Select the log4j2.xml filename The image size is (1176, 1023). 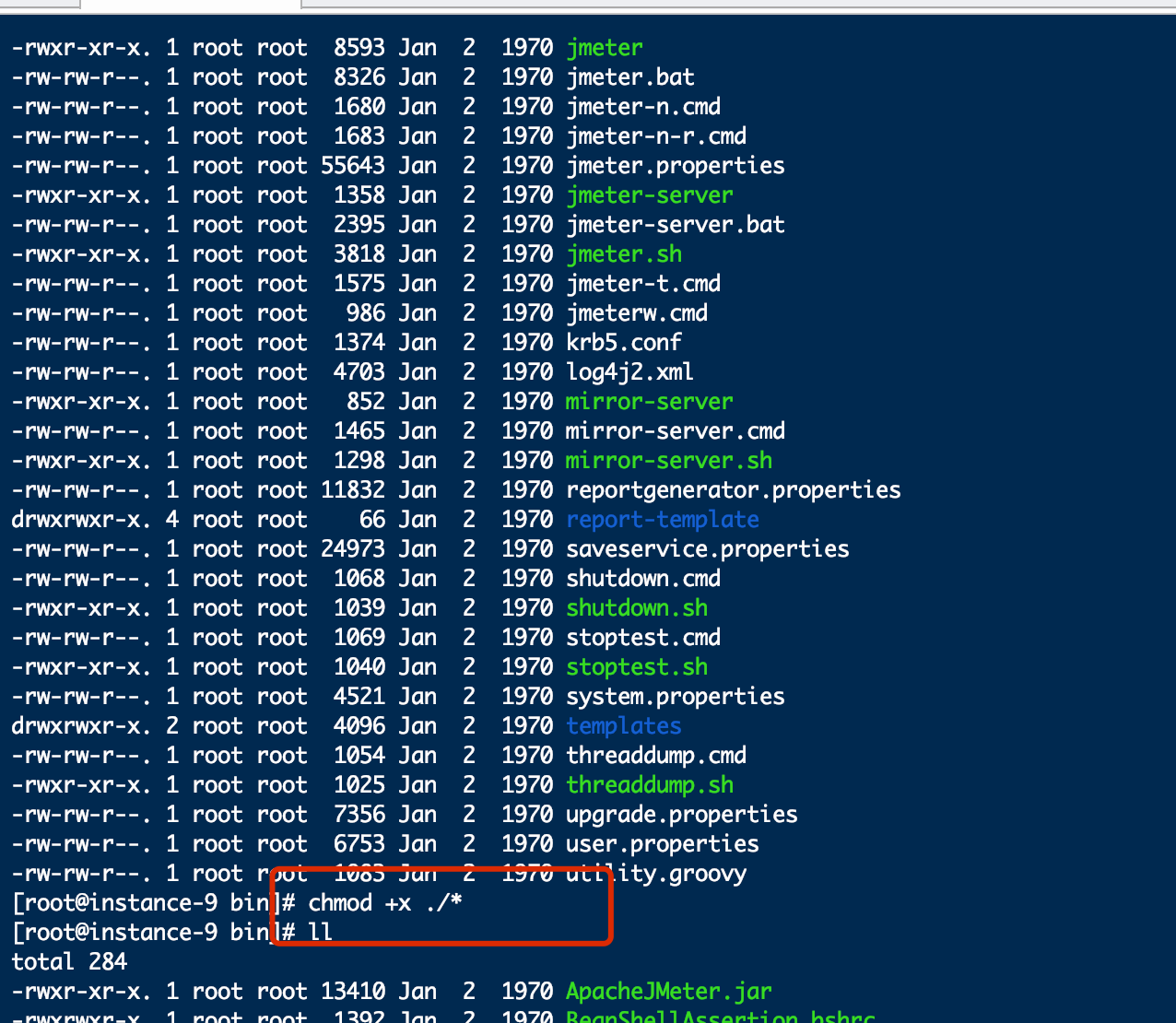629,372
